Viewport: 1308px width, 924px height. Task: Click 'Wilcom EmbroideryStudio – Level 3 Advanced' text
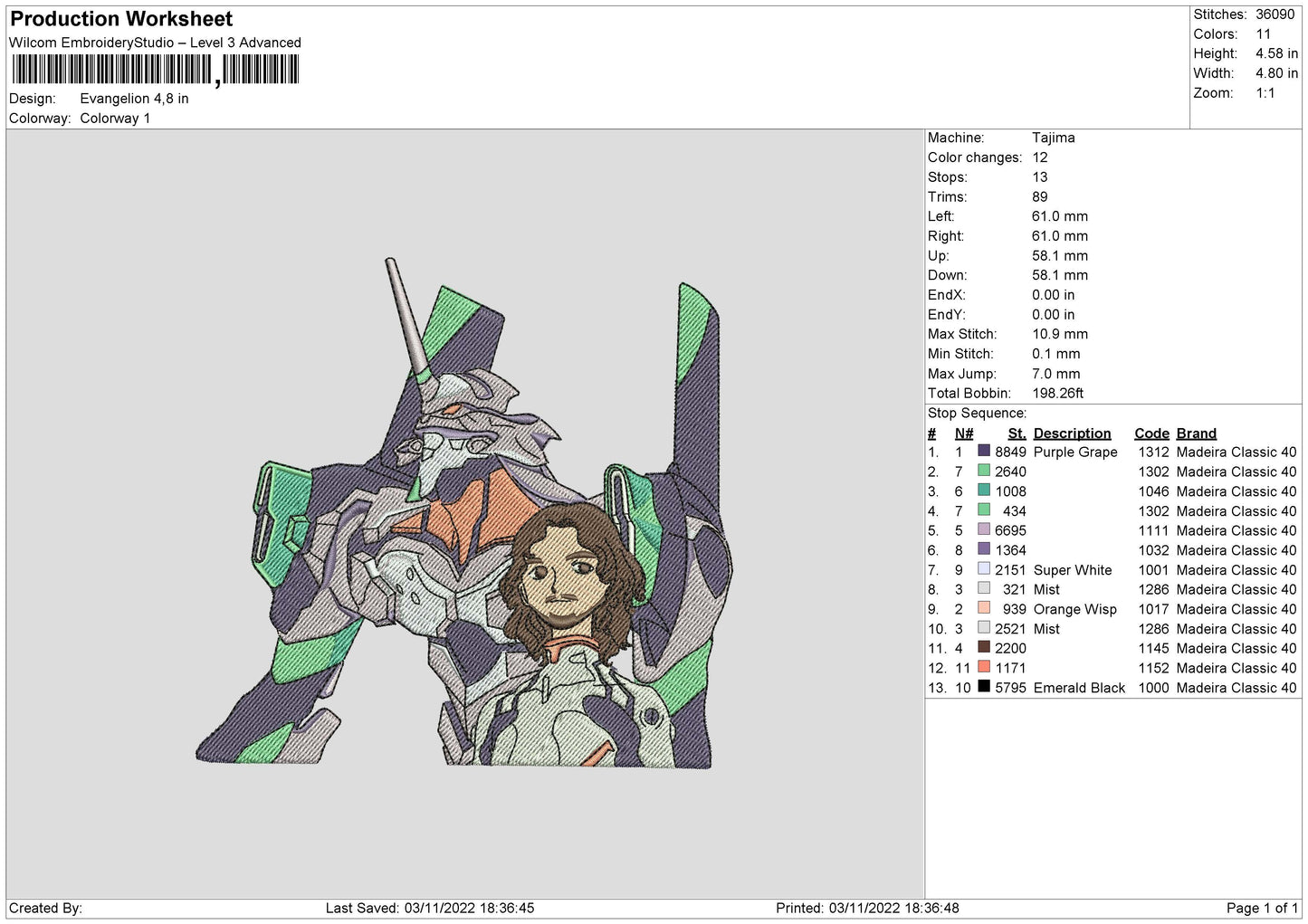coord(155,43)
